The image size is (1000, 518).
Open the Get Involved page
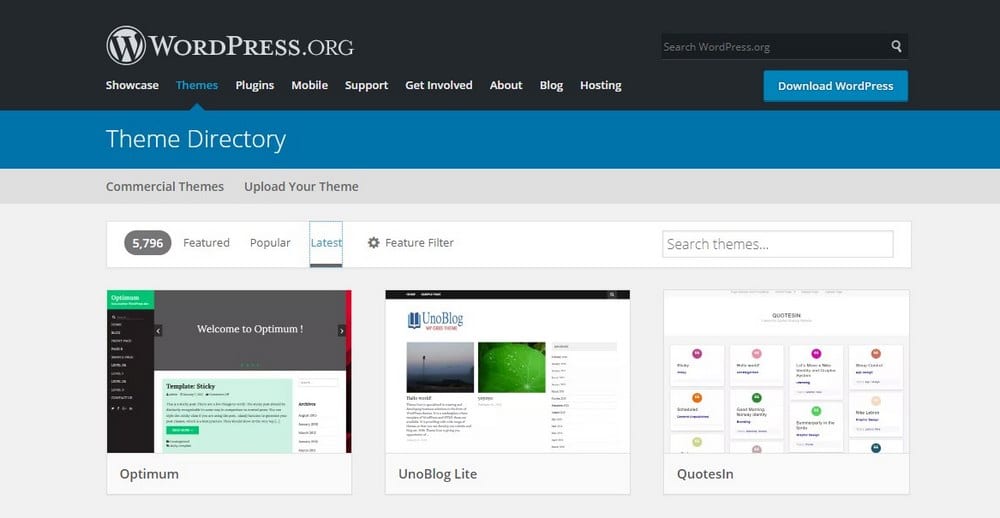[439, 85]
